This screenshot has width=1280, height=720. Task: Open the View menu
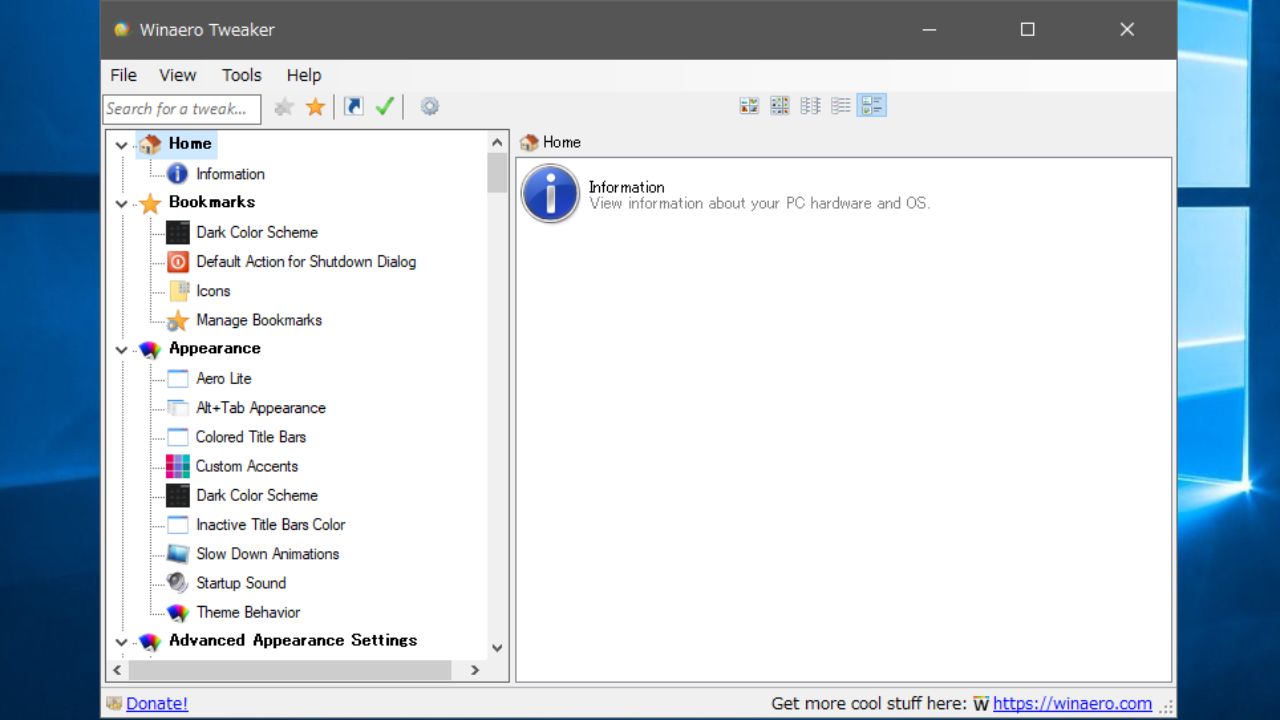[178, 75]
